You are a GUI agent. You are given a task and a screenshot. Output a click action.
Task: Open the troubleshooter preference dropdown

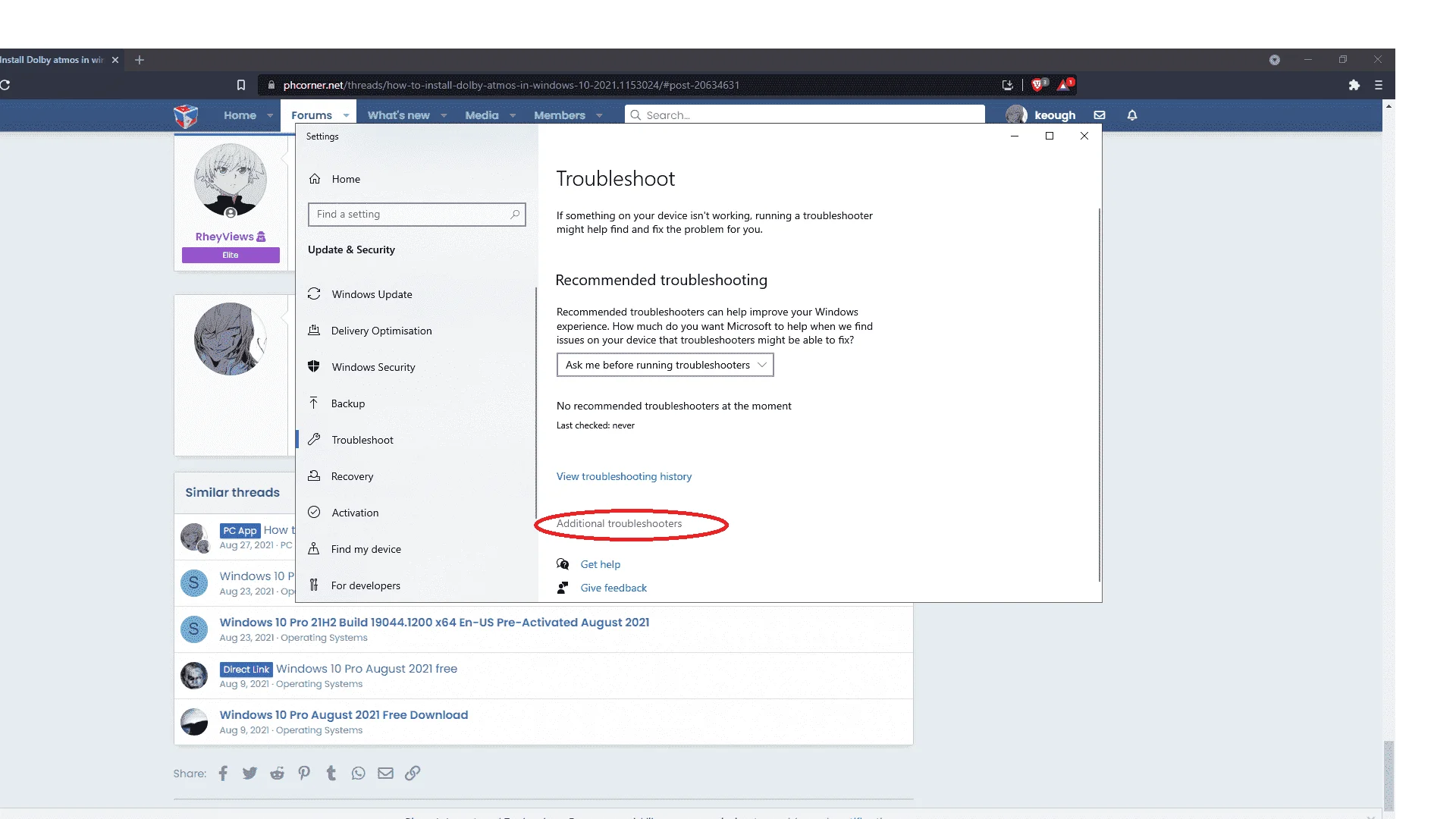point(665,365)
